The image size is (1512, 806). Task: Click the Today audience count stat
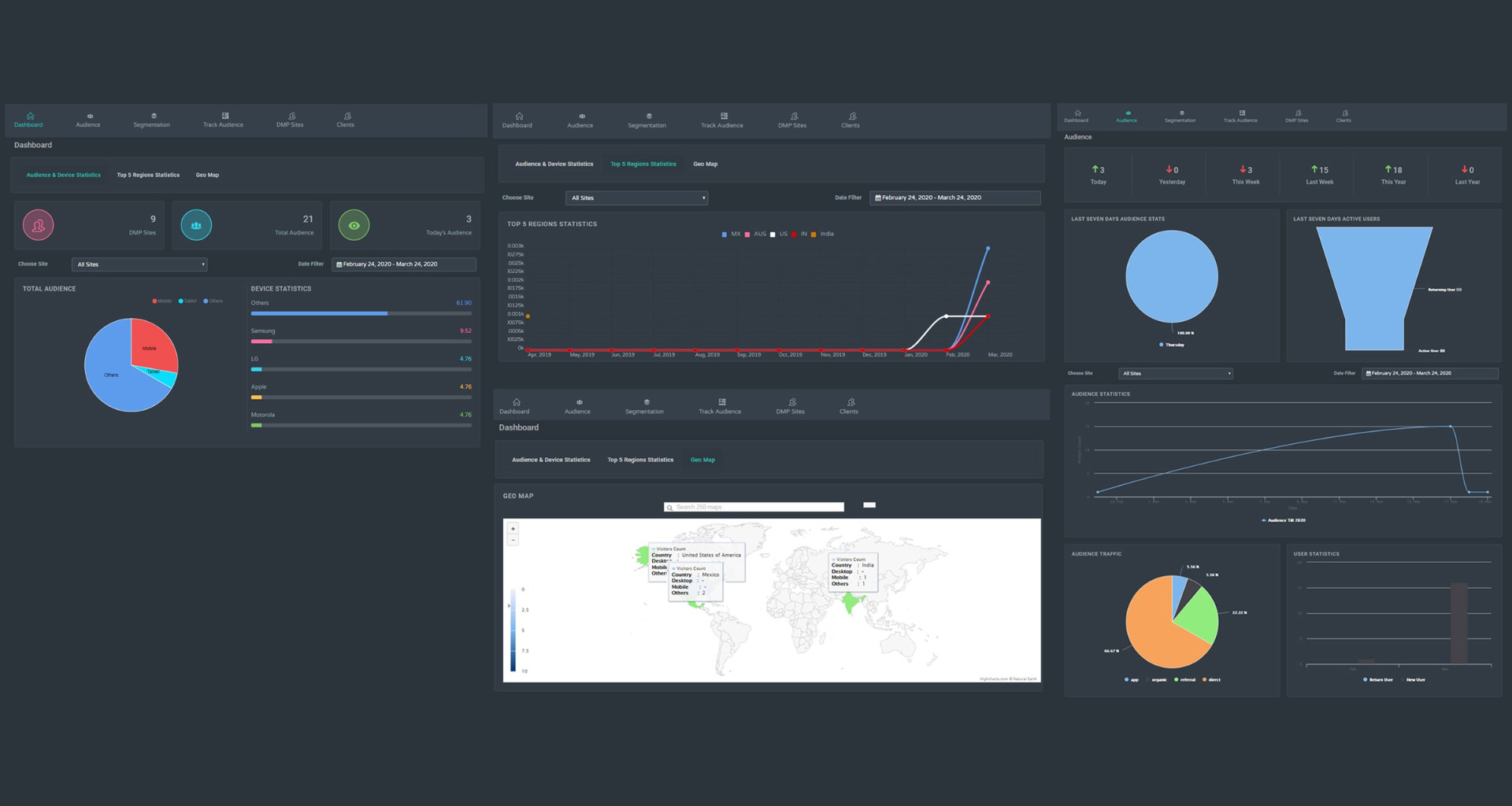pos(1098,175)
